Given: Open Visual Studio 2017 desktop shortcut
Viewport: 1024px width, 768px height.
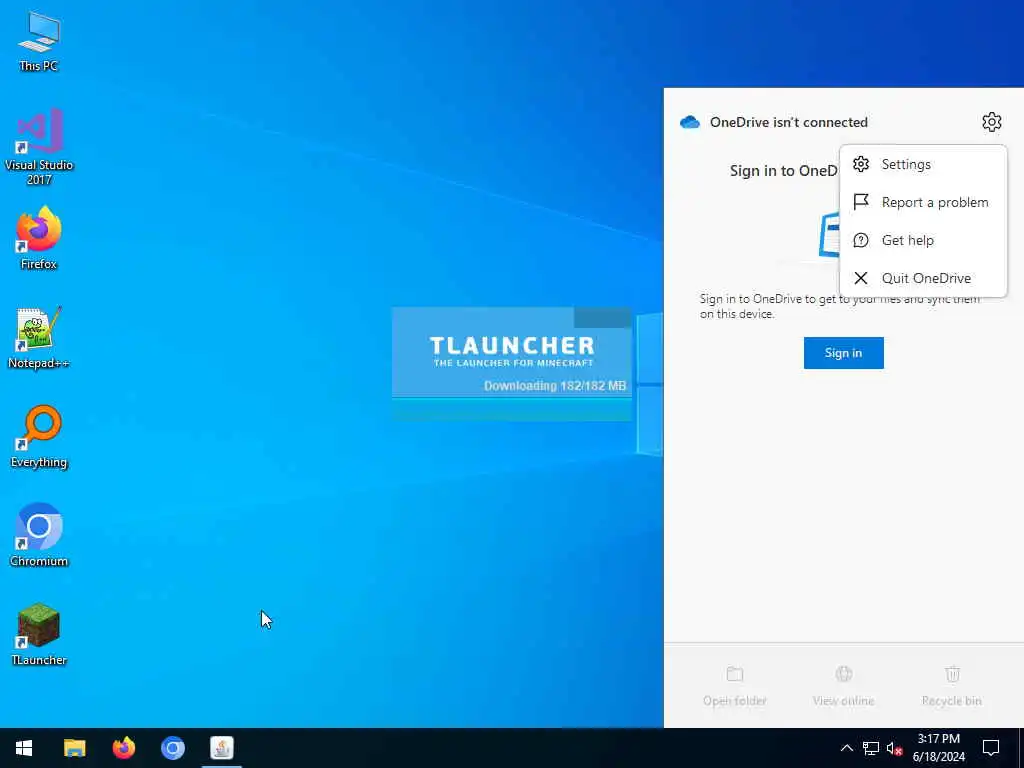Looking at the screenshot, I should pos(39,146).
